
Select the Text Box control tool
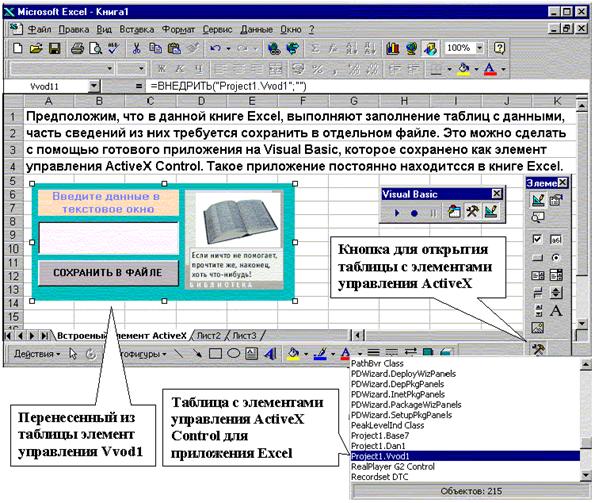[x=556, y=239]
